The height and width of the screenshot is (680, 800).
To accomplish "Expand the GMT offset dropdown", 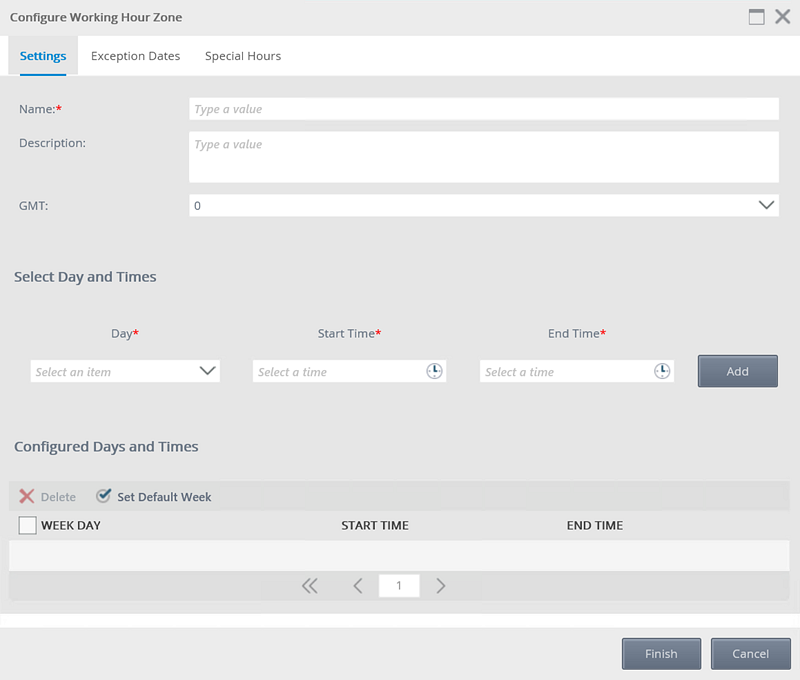I will click(767, 205).
